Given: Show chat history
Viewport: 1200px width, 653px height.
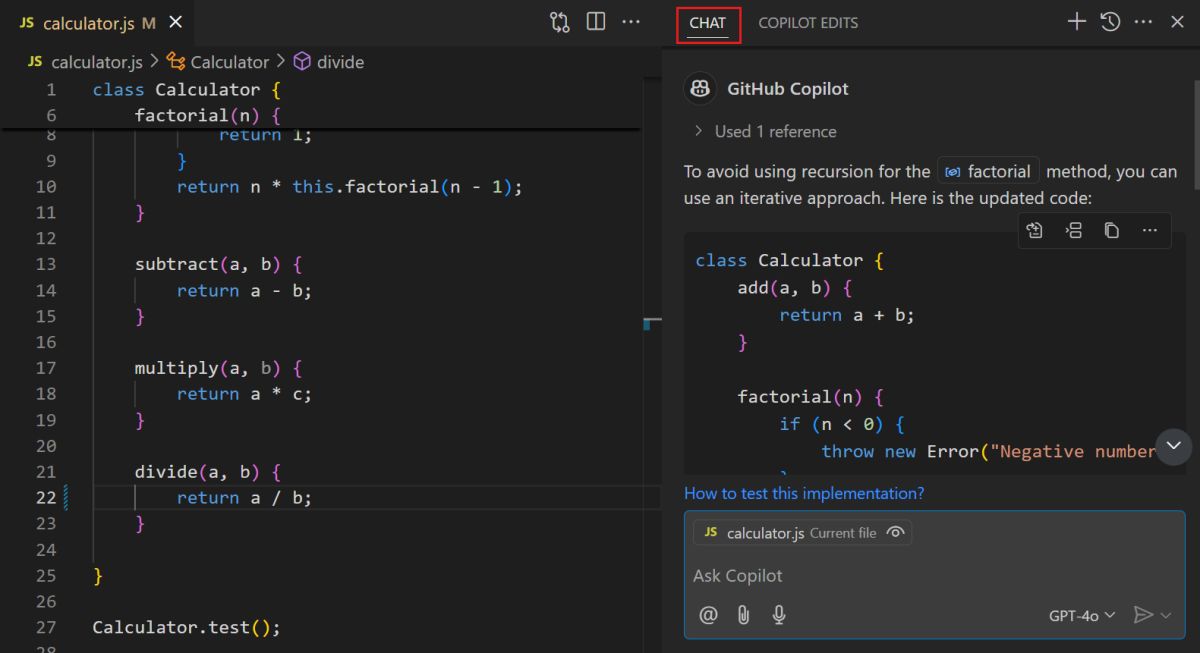Looking at the screenshot, I should tap(1110, 22).
